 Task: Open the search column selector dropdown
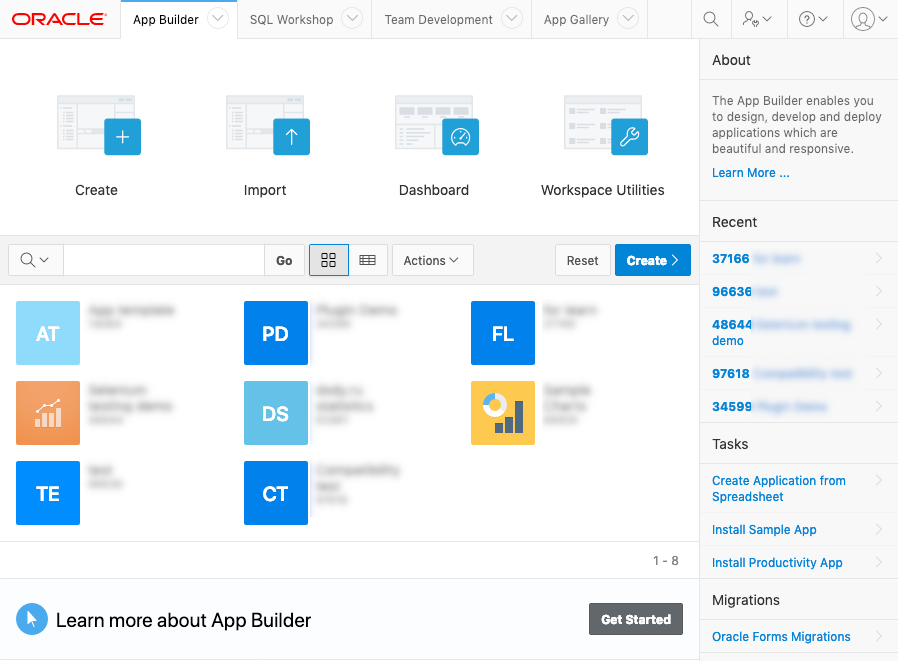click(x=36, y=260)
